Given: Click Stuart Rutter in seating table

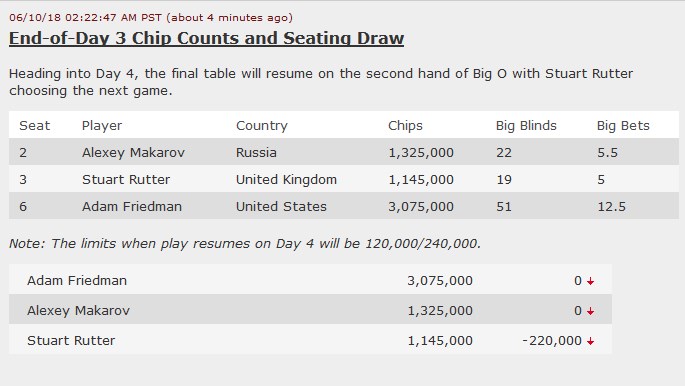Looking at the screenshot, I should (x=126, y=179).
